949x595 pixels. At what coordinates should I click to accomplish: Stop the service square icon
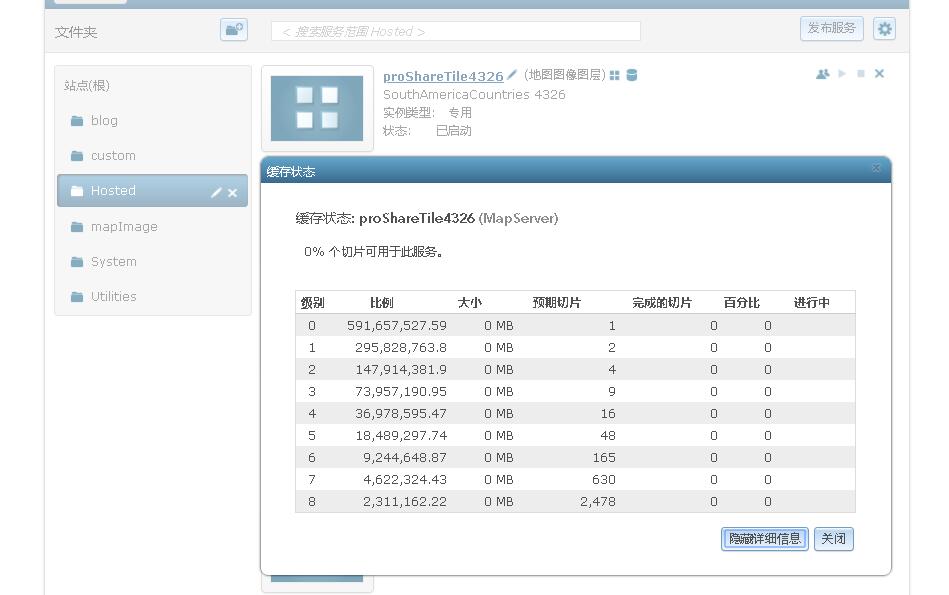(x=861, y=73)
